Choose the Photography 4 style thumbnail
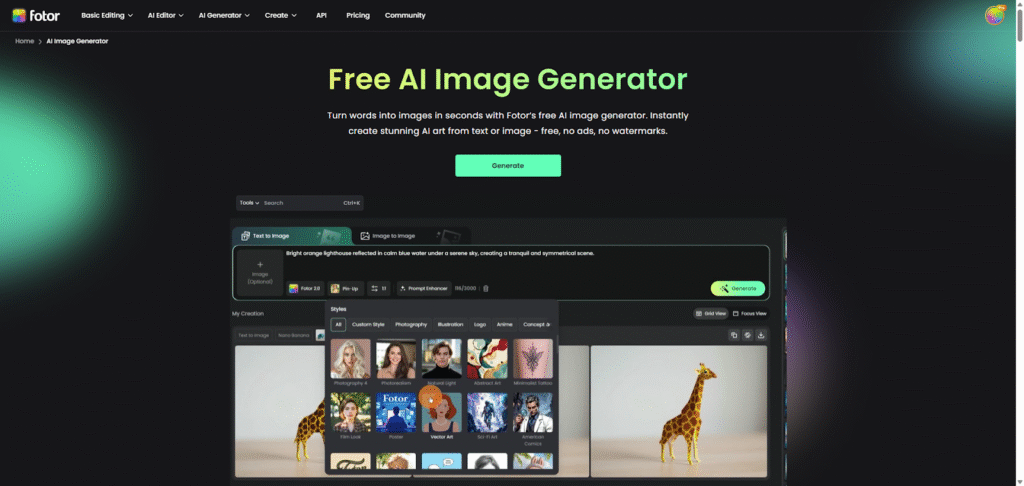The image size is (1024, 486). click(351, 359)
